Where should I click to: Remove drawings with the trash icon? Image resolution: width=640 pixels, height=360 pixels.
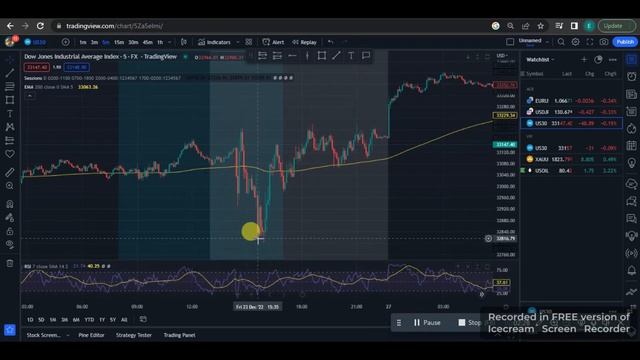click(x=10, y=263)
